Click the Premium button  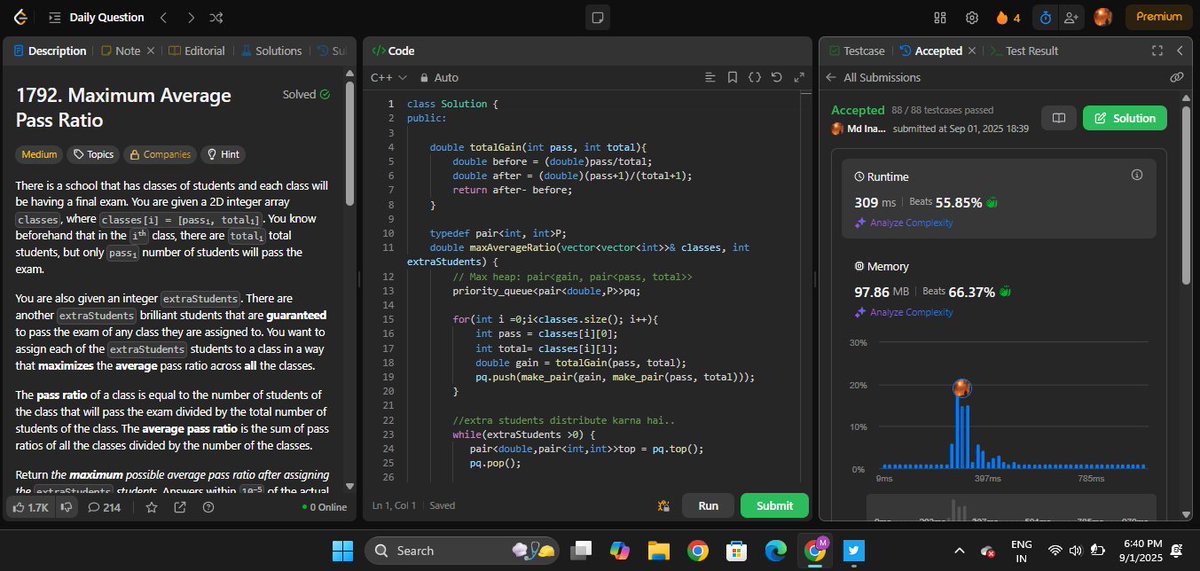pyautogui.click(x=1160, y=17)
